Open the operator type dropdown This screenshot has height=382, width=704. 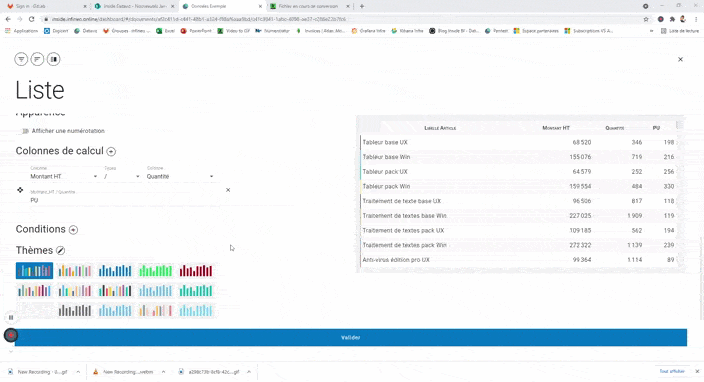pyautogui.click(x=122, y=176)
